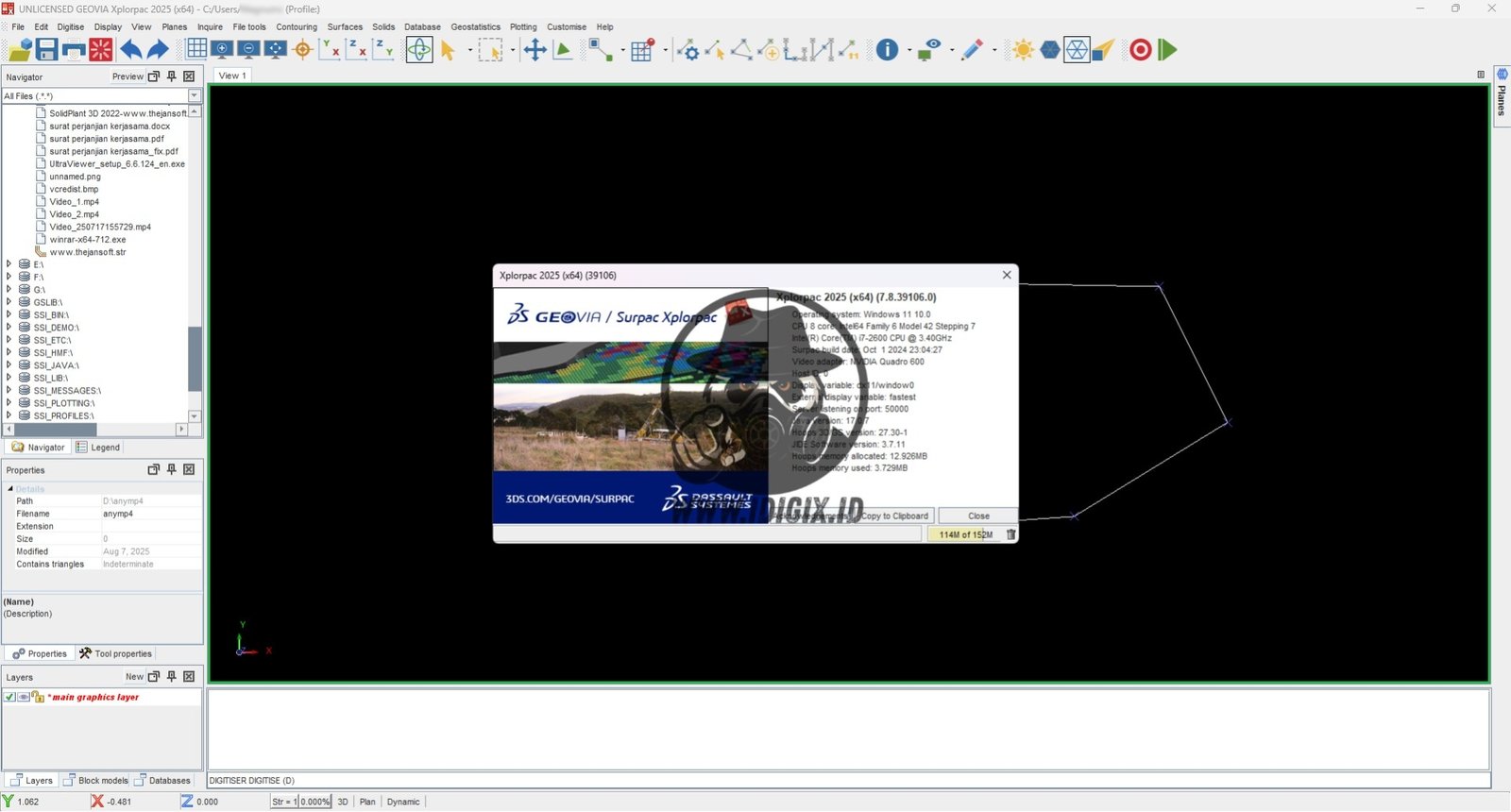1511x812 pixels.
Task: Click the pencil edit tool icon
Action: [x=972, y=50]
